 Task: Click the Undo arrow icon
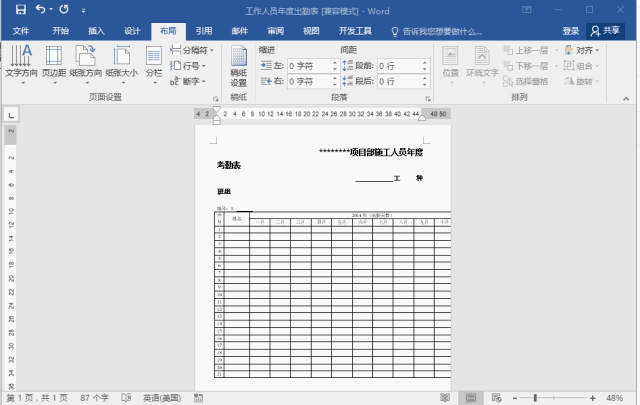tap(40, 9)
